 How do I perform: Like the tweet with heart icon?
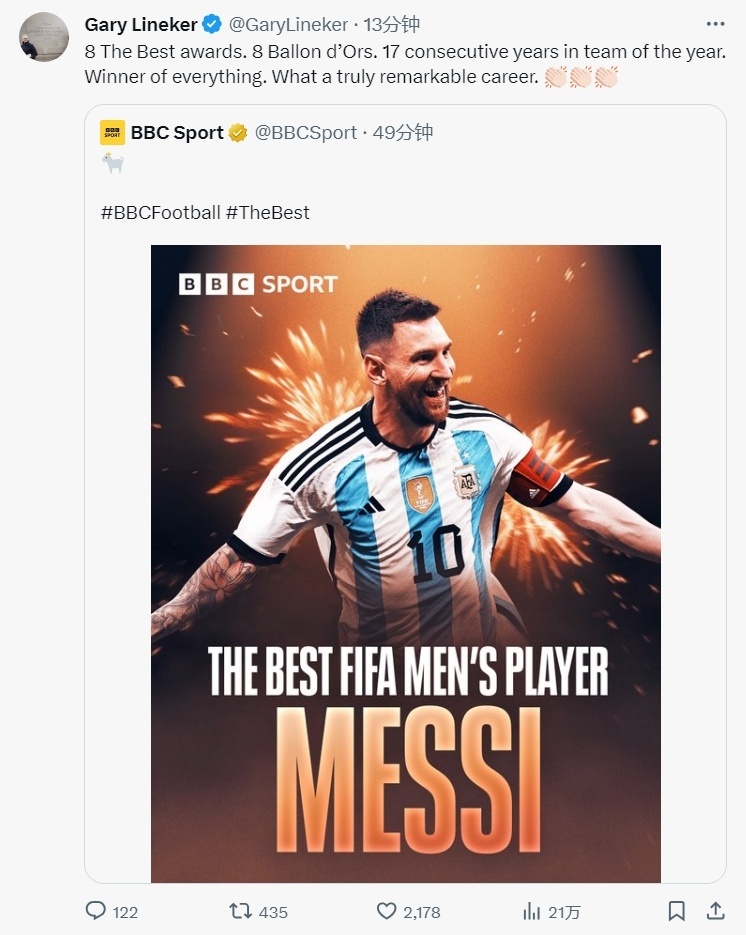pyautogui.click(x=387, y=911)
